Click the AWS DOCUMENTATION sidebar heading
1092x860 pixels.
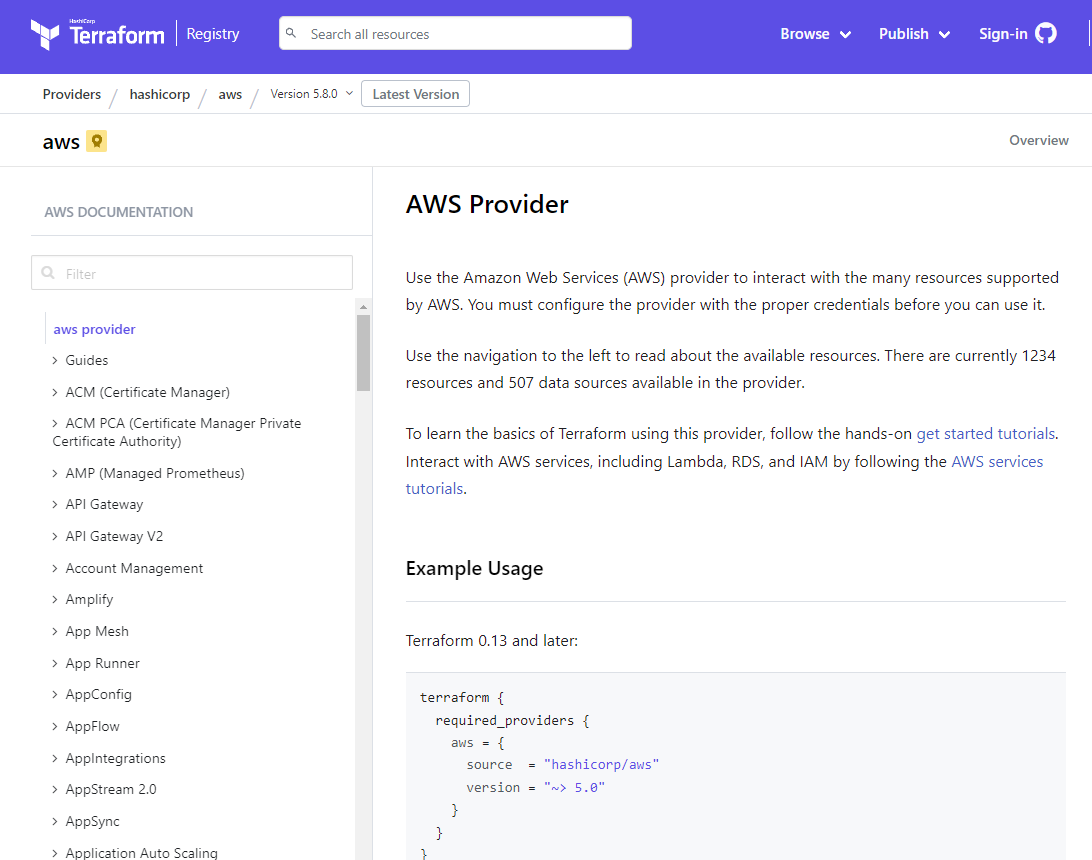coord(118,212)
